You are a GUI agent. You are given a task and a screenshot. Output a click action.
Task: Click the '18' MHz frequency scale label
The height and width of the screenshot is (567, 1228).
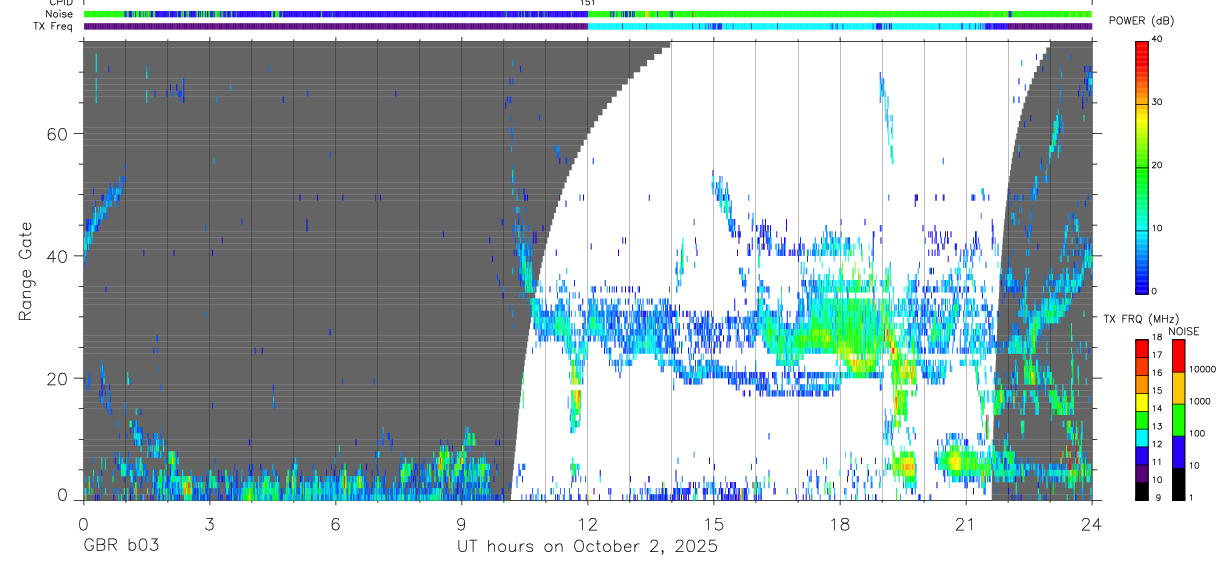tap(1158, 338)
